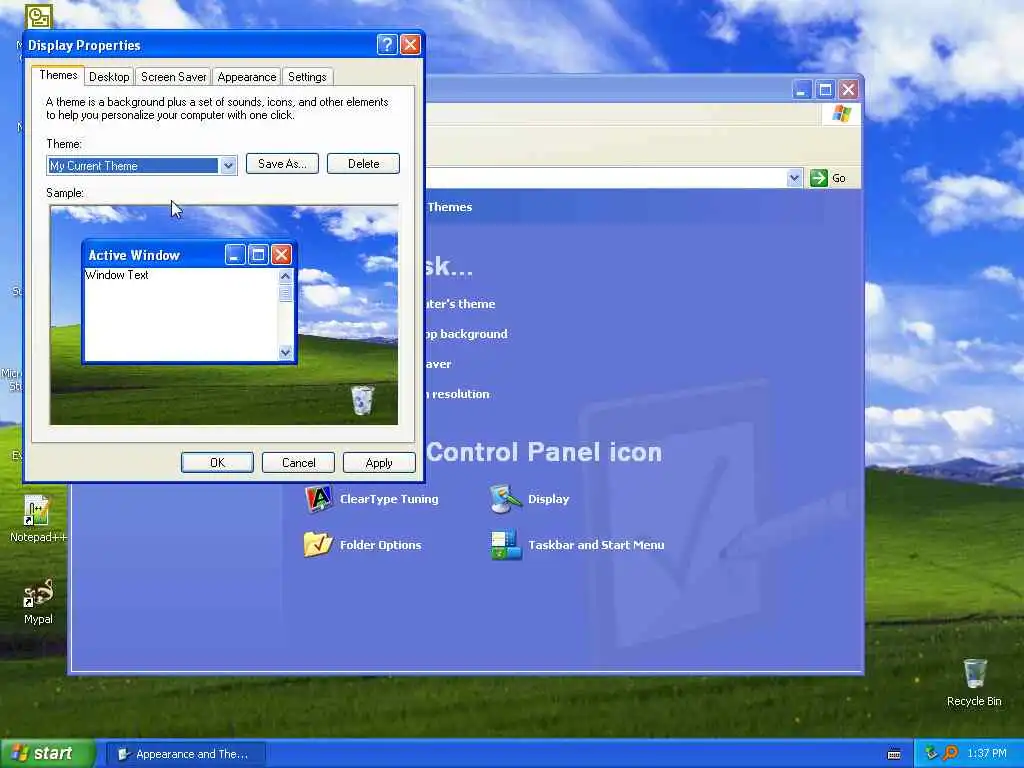Click the Save As... button
Image resolution: width=1024 pixels, height=768 pixels.
point(282,163)
